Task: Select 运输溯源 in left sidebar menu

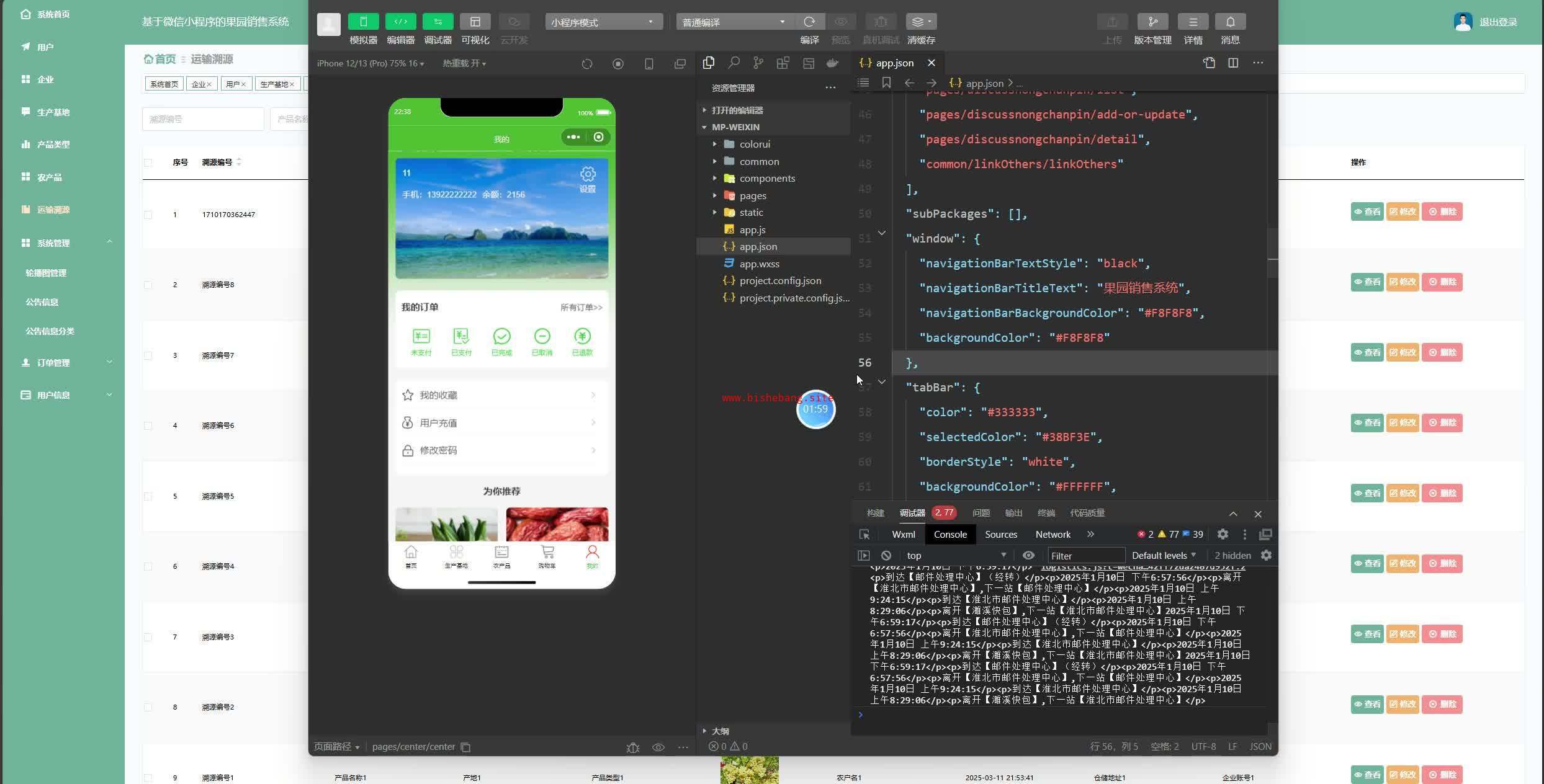Action: (x=53, y=210)
